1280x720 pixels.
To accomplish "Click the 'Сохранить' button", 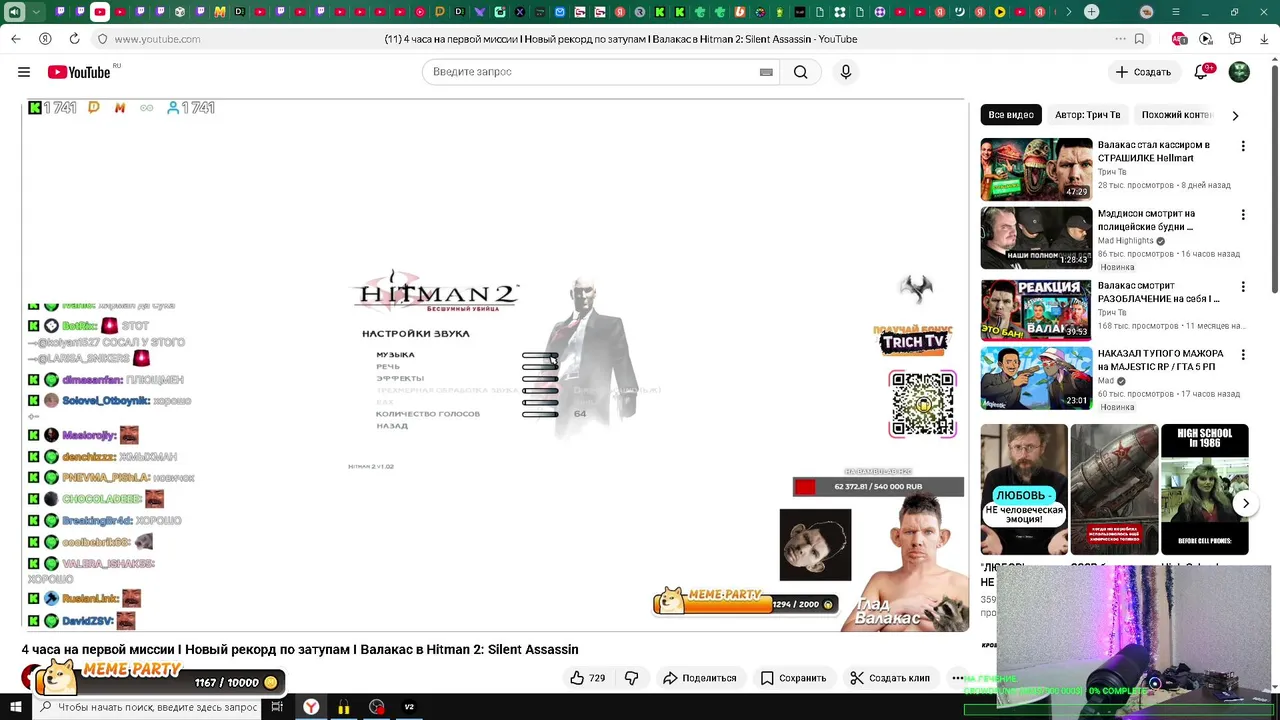I will [x=792, y=678].
